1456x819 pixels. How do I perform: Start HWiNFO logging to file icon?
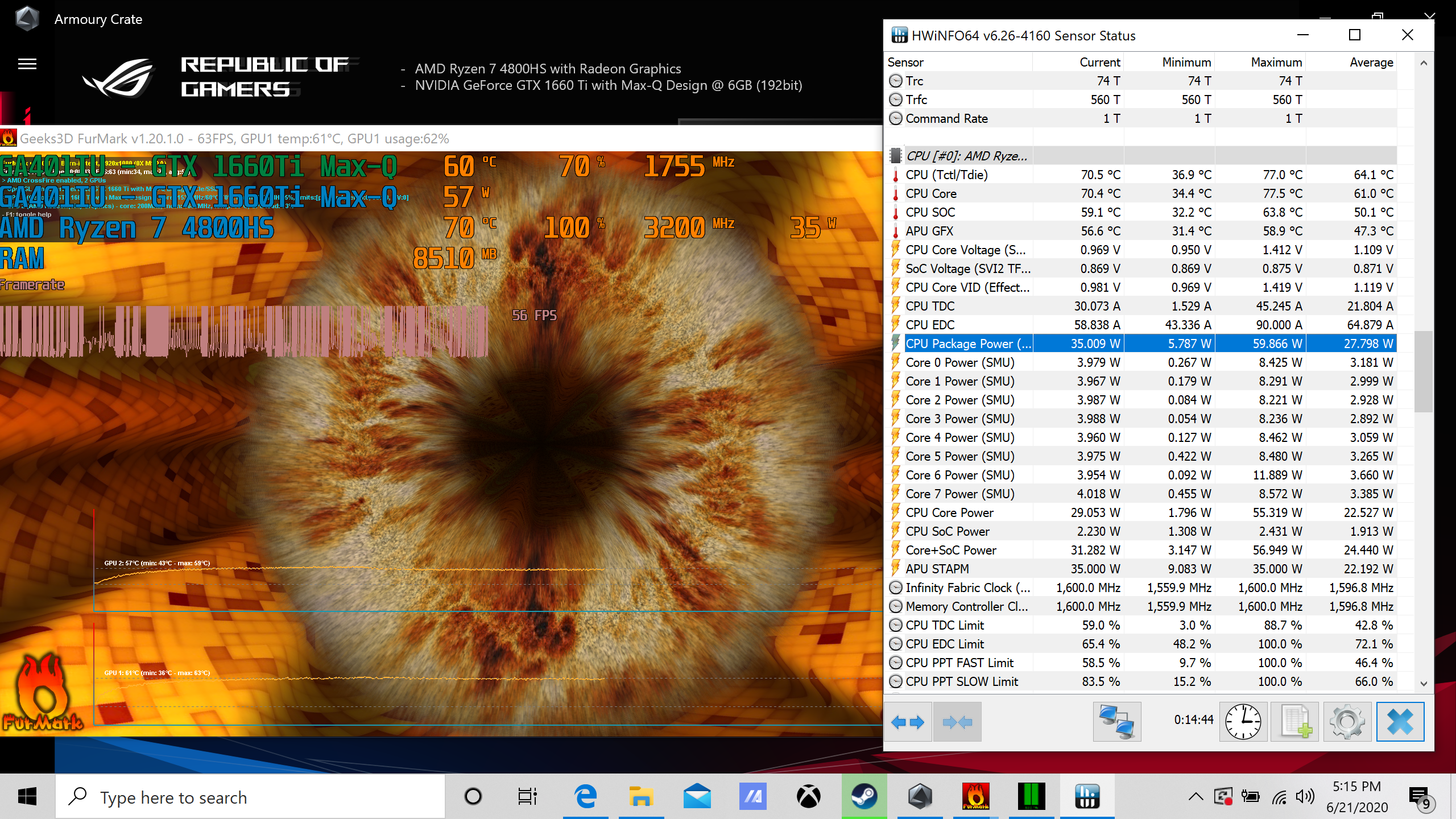pyautogui.click(x=1295, y=722)
